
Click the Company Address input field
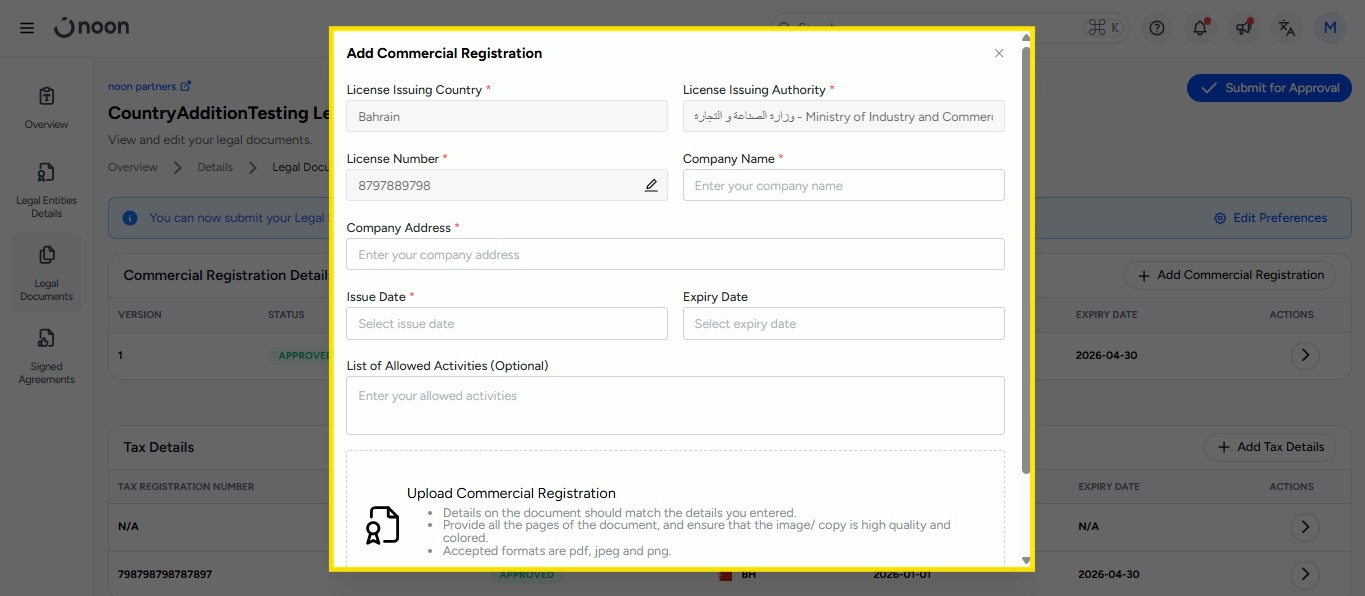(675, 255)
